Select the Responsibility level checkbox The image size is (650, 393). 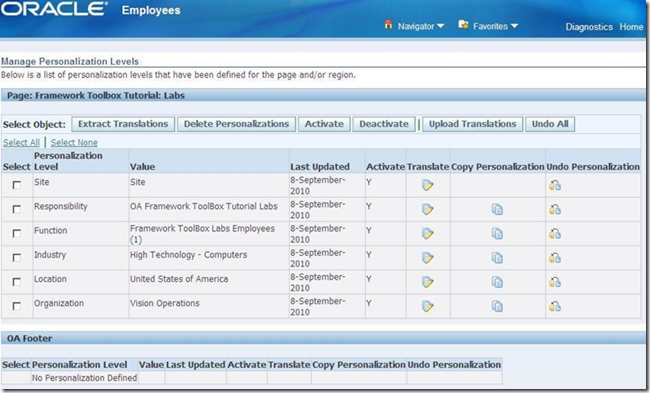click(17, 209)
